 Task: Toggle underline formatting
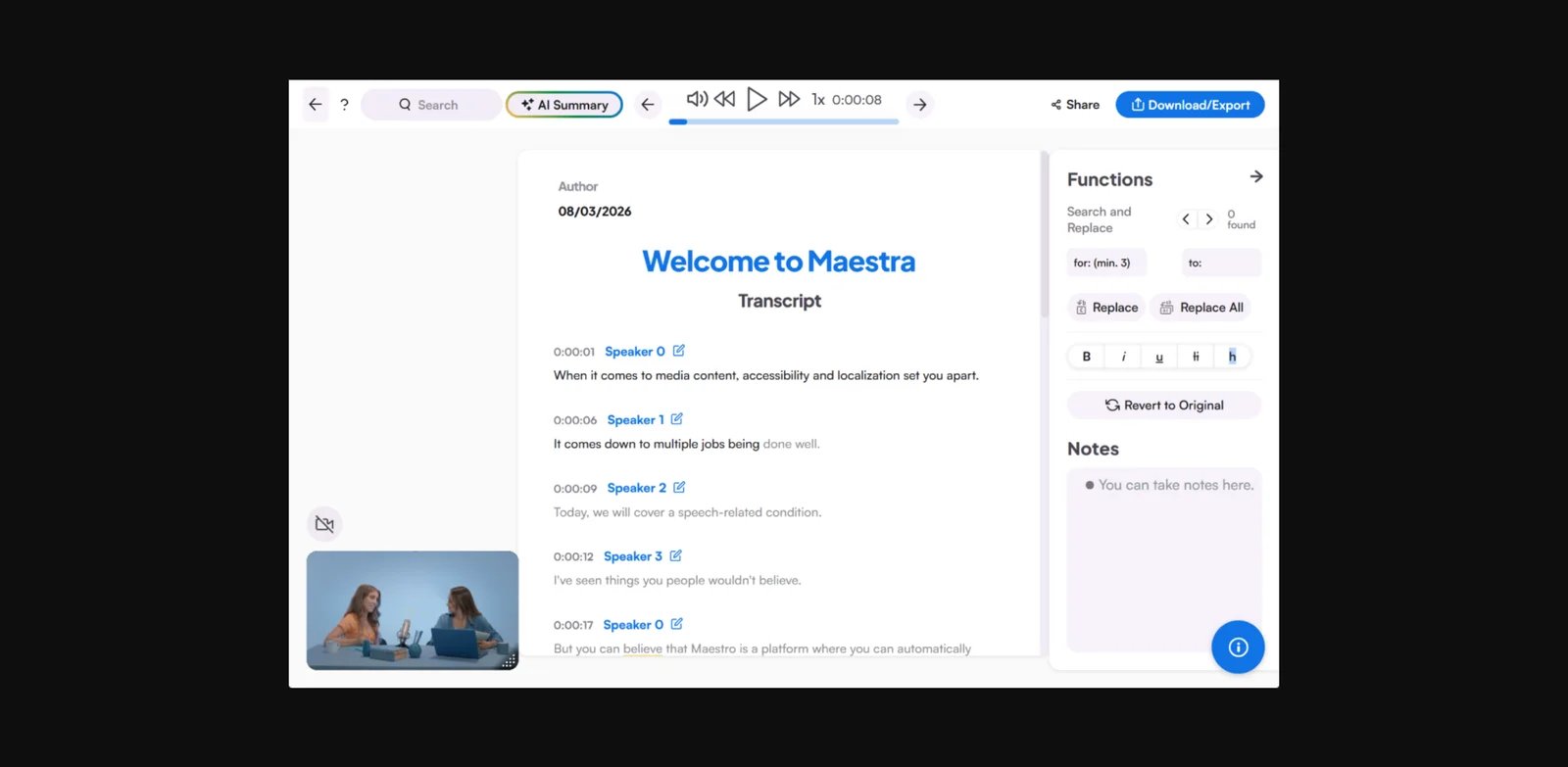pyautogui.click(x=1159, y=357)
